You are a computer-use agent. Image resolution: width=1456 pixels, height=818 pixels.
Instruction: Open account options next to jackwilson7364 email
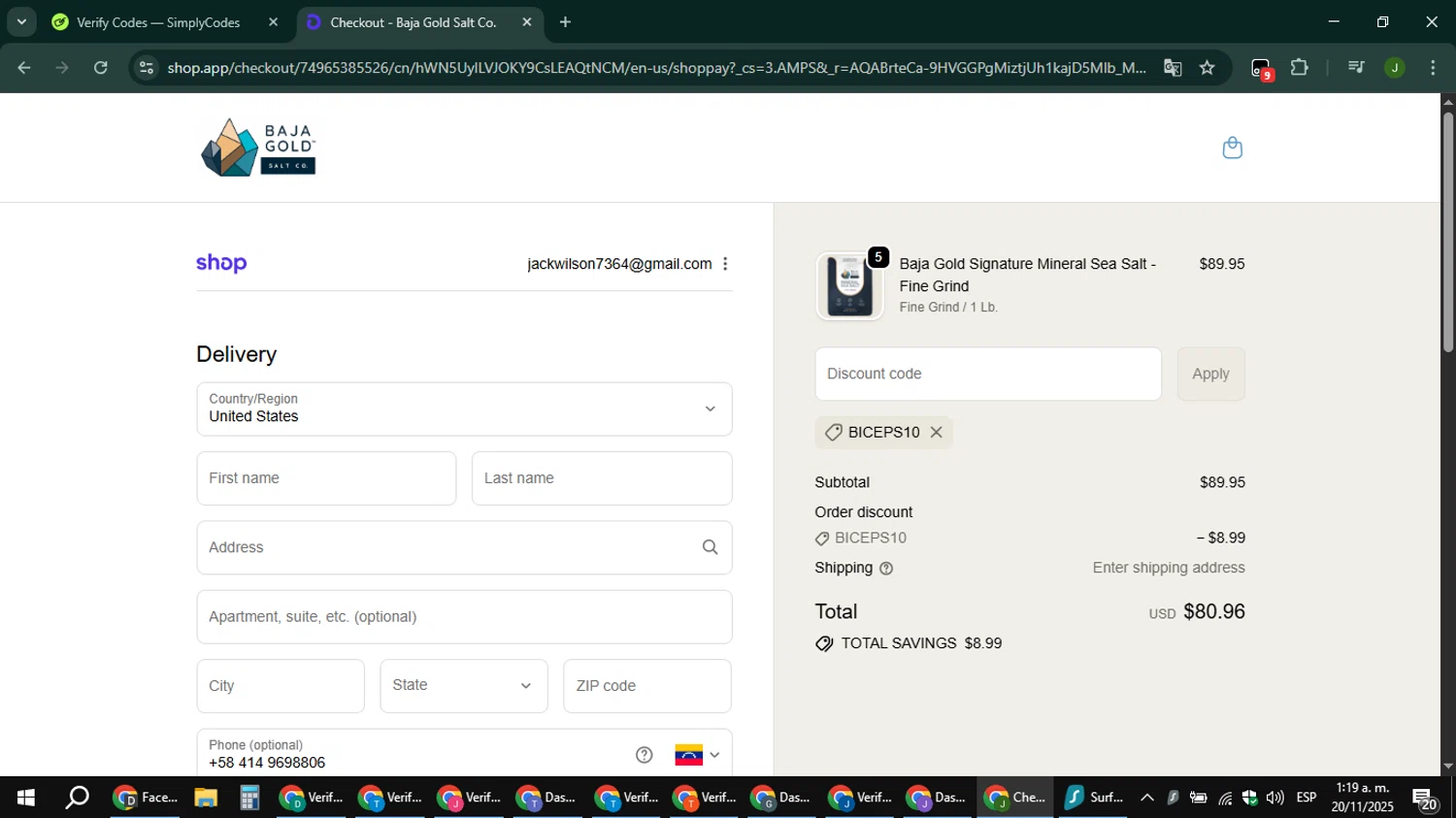coord(725,264)
